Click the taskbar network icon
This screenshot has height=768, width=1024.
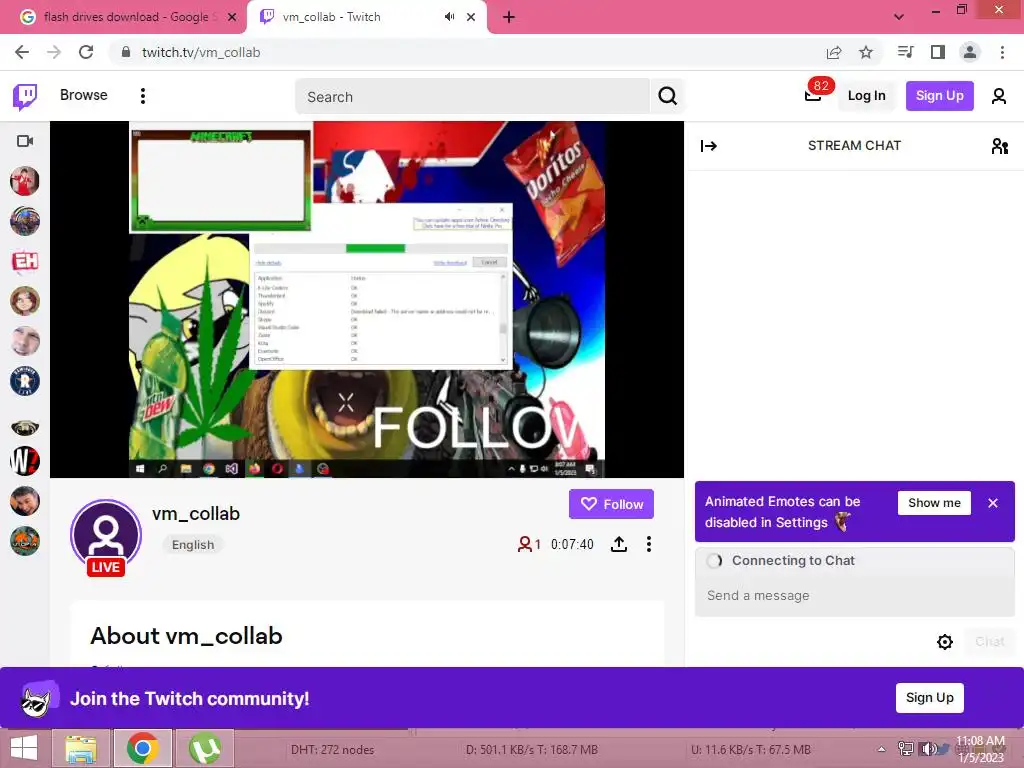coord(906,749)
